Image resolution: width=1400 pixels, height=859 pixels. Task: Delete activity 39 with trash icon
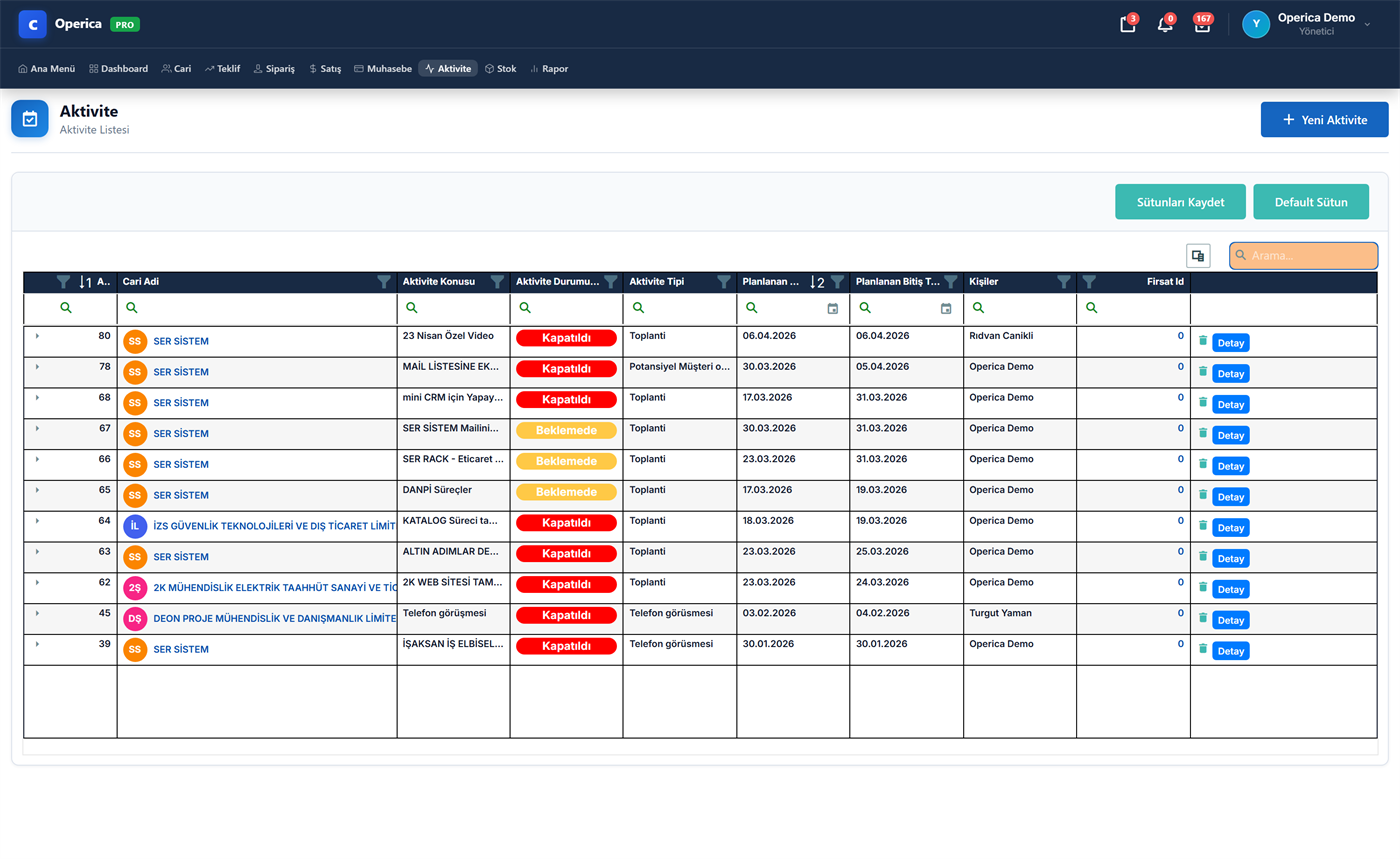[1203, 648]
